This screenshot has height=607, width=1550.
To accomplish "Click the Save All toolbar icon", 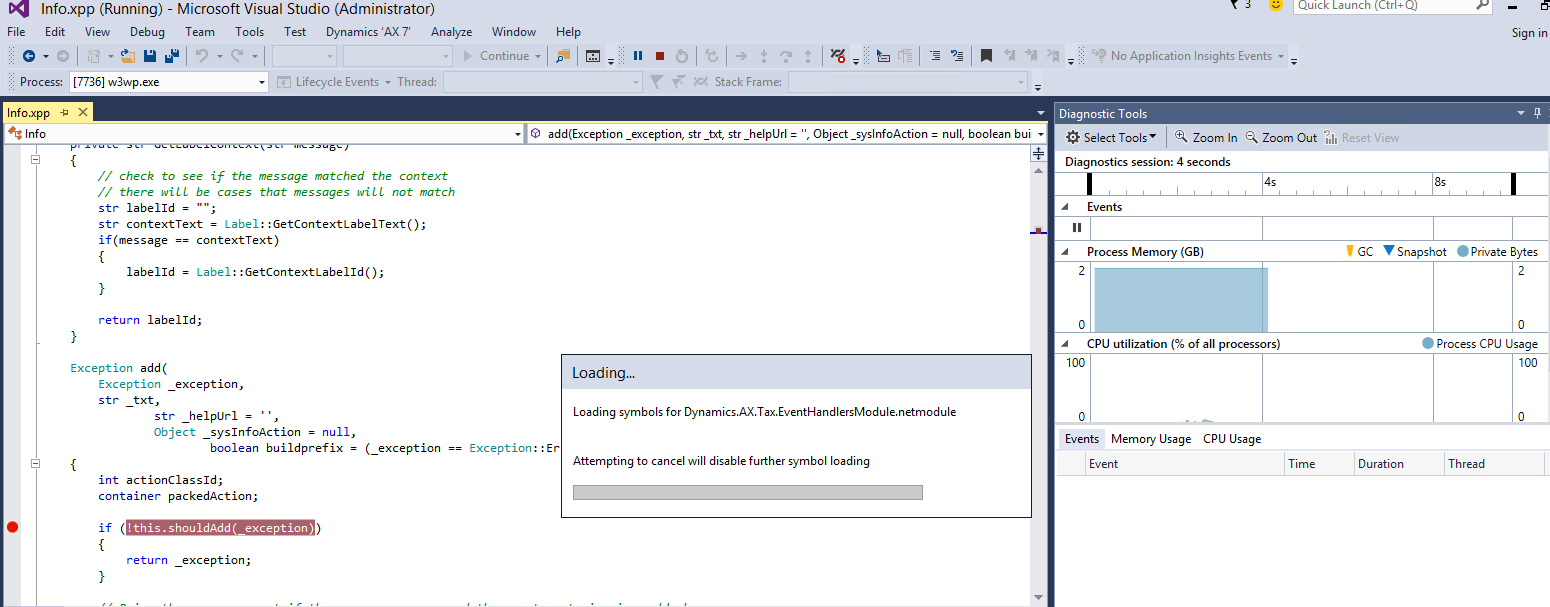I will pos(172,56).
